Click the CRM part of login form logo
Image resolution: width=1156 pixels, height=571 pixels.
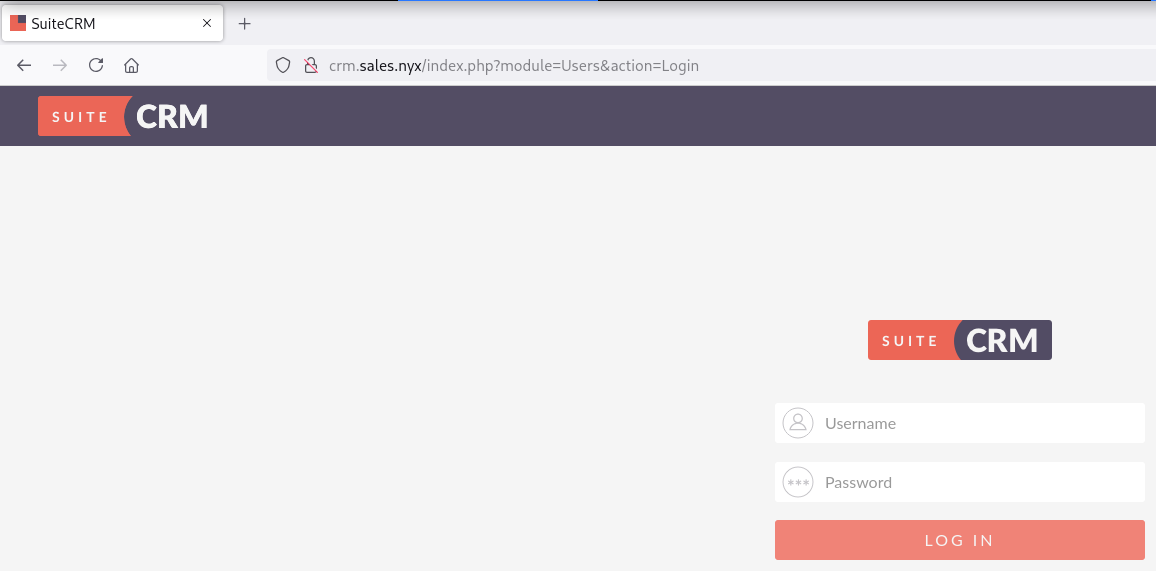(1003, 341)
